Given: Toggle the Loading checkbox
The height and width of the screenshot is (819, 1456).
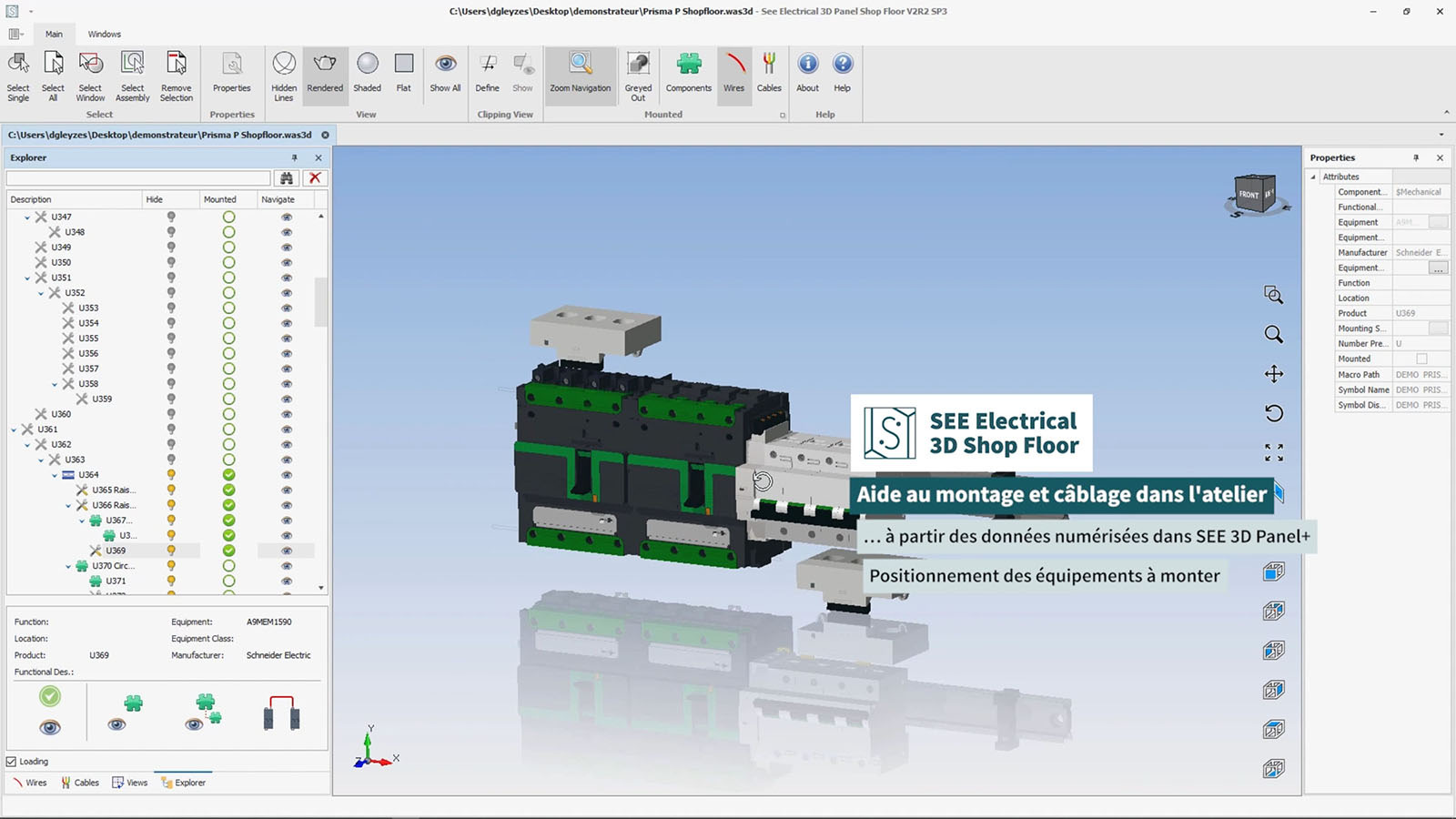Looking at the screenshot, I should pyautogui.click(x=12, y=762).
